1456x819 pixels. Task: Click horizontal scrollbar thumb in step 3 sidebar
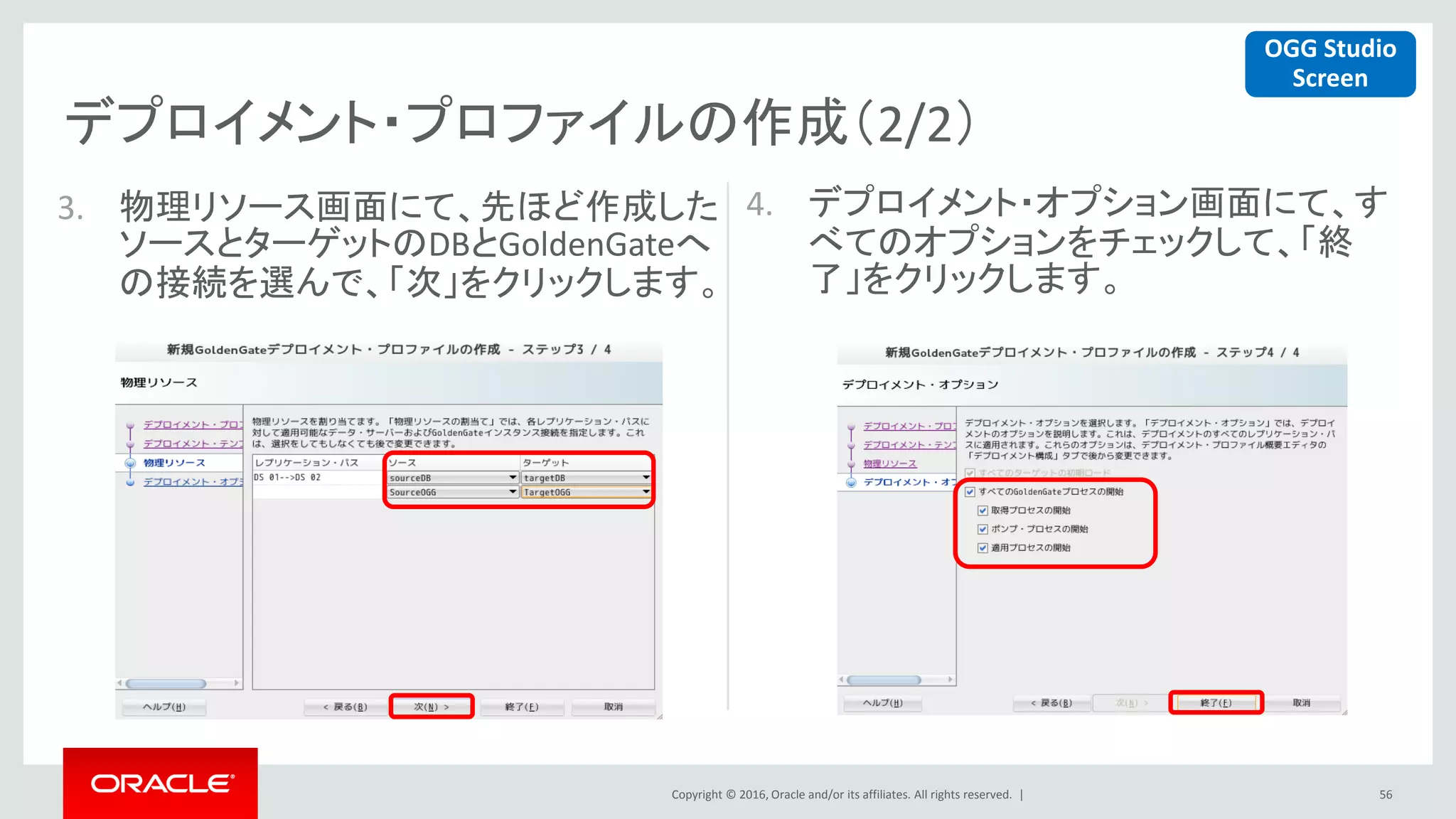[x=166, y=683]
